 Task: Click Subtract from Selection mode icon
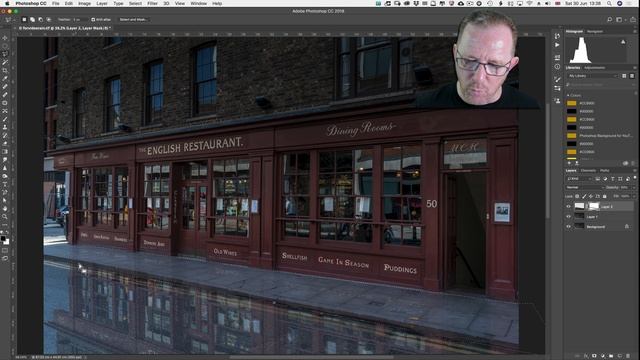[40, 20]
